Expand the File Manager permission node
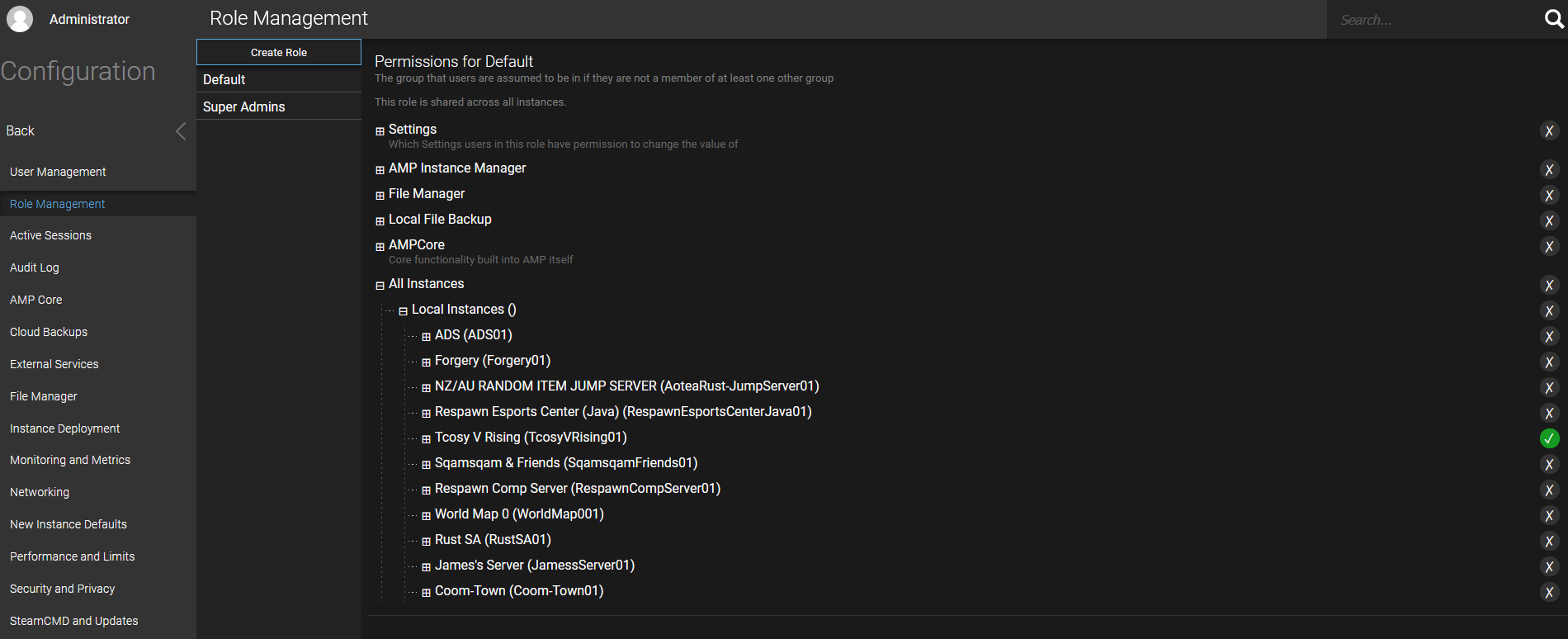The image size is (1568, 639). (x=380, y=196)
